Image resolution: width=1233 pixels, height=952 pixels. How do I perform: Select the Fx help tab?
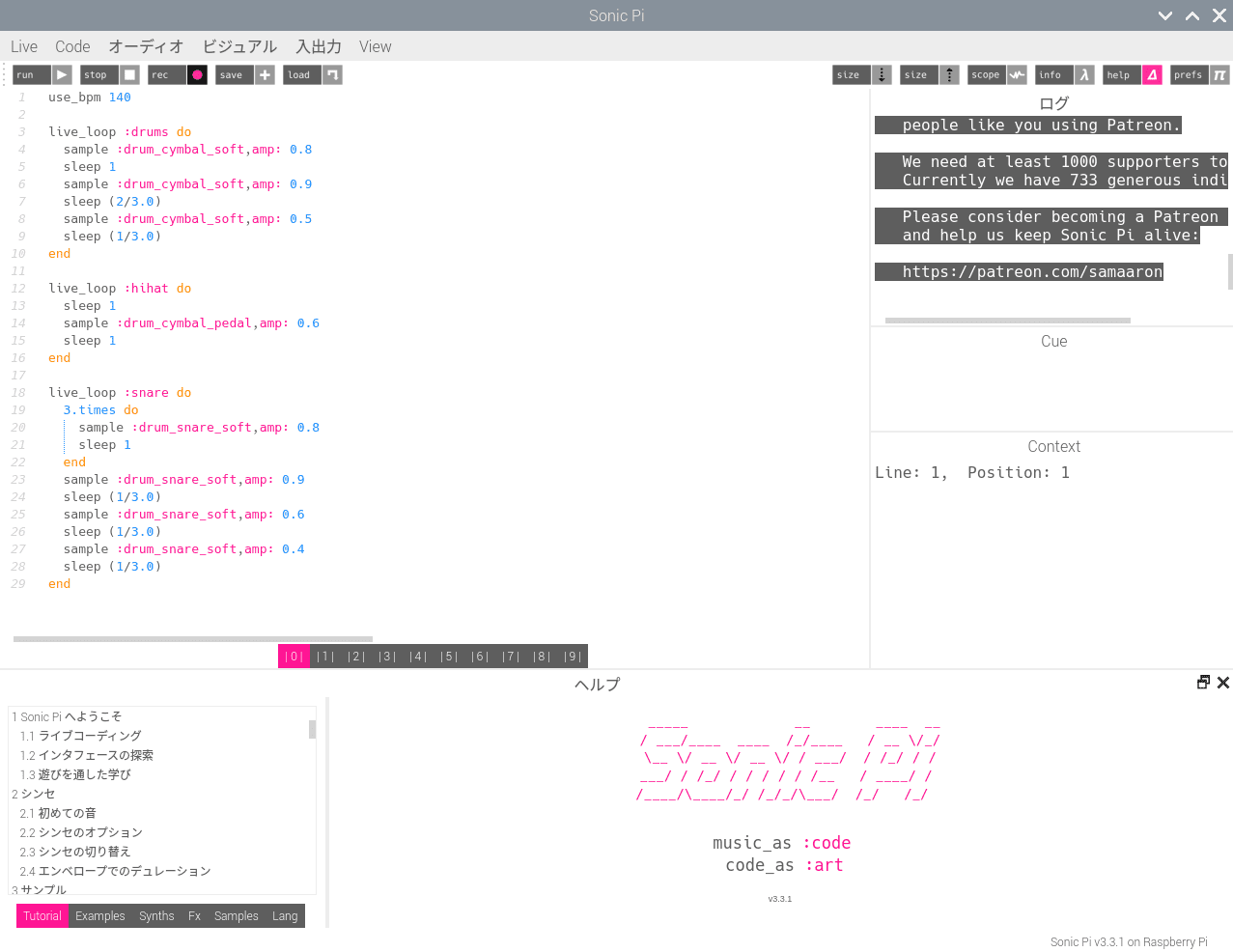pos(194,916)
